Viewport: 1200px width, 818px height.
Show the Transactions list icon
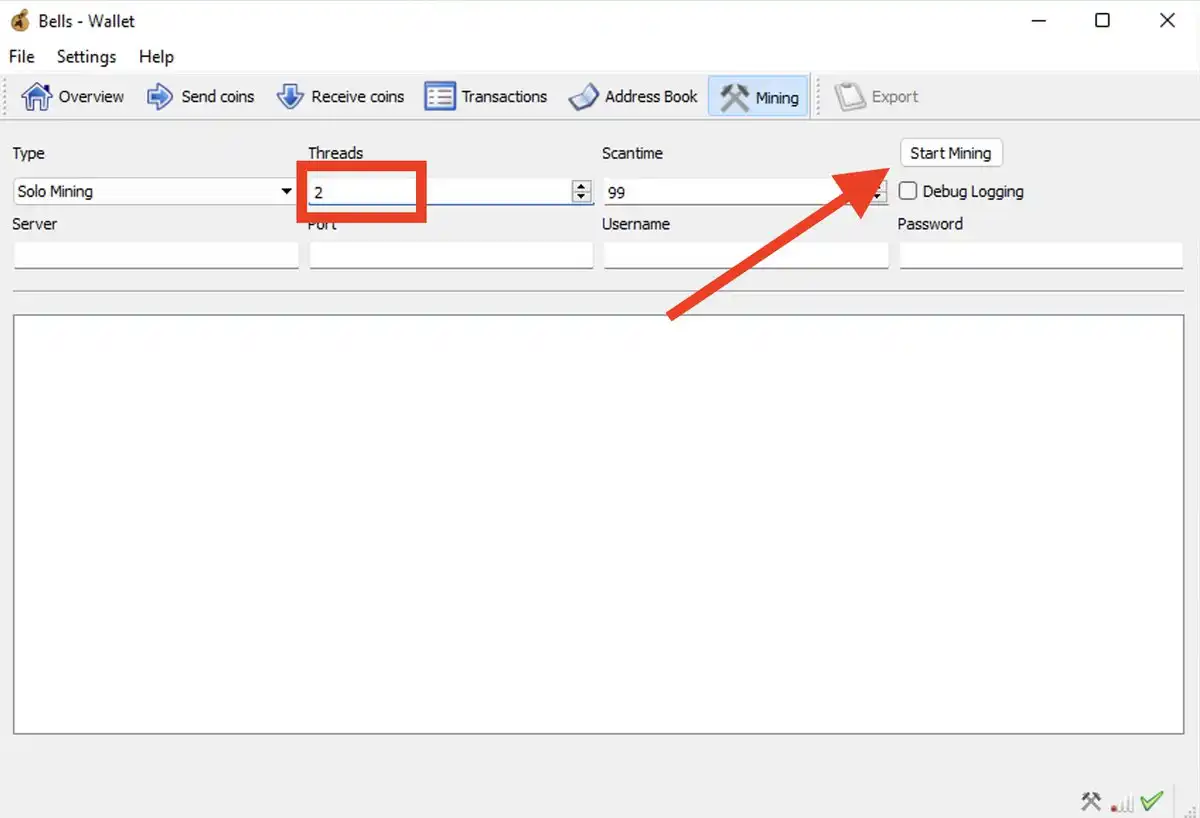(x=440, y=97)
